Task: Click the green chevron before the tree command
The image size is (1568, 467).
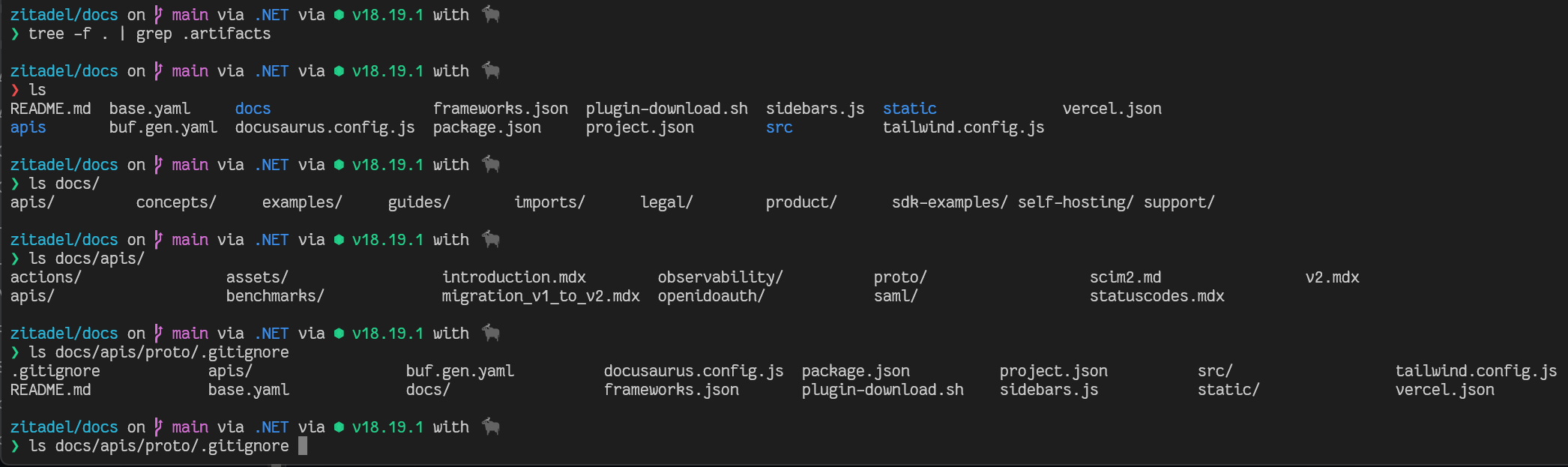Action: point(15,34)
